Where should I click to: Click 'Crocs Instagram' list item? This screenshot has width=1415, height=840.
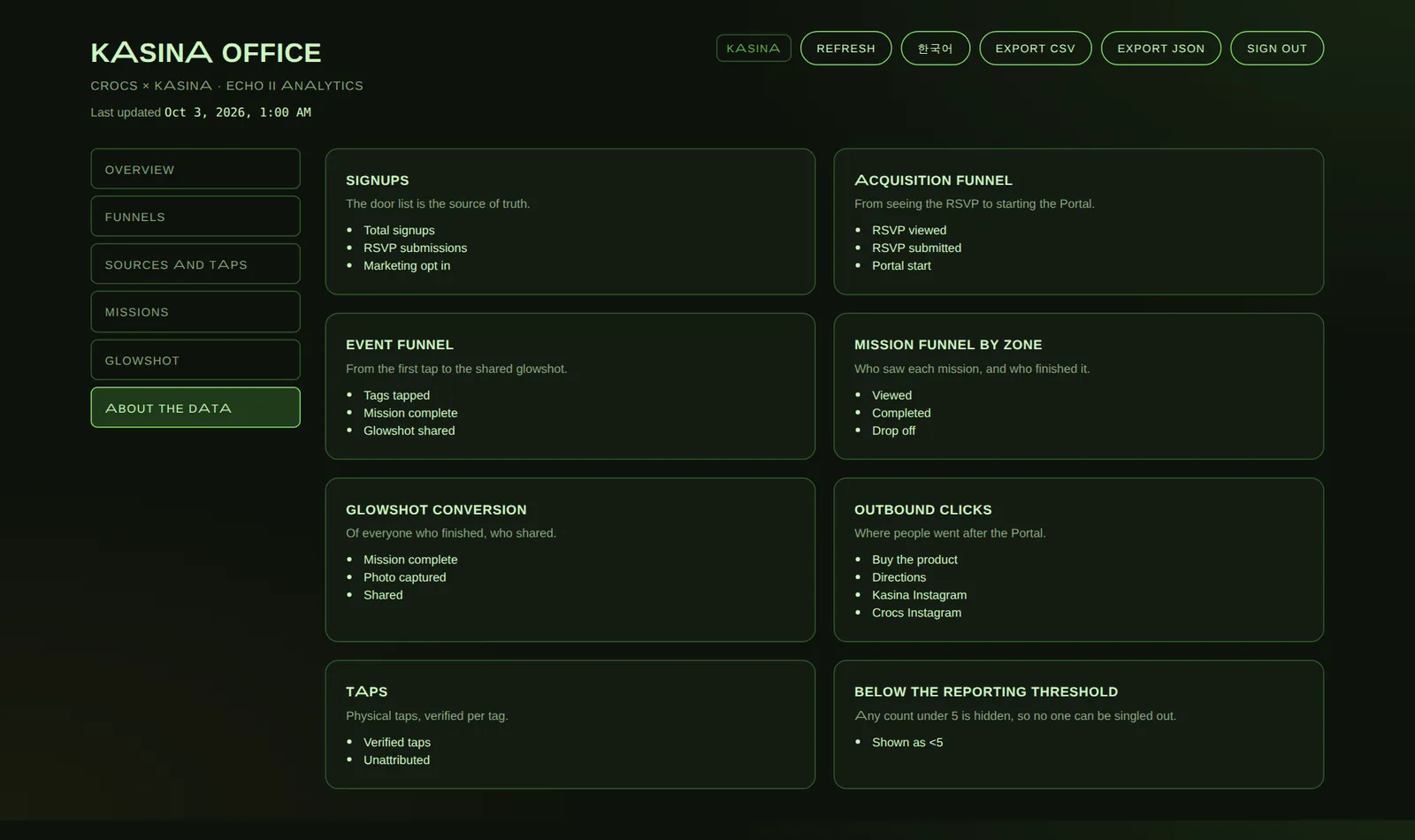pyautogui.click(x=916, y=613)
